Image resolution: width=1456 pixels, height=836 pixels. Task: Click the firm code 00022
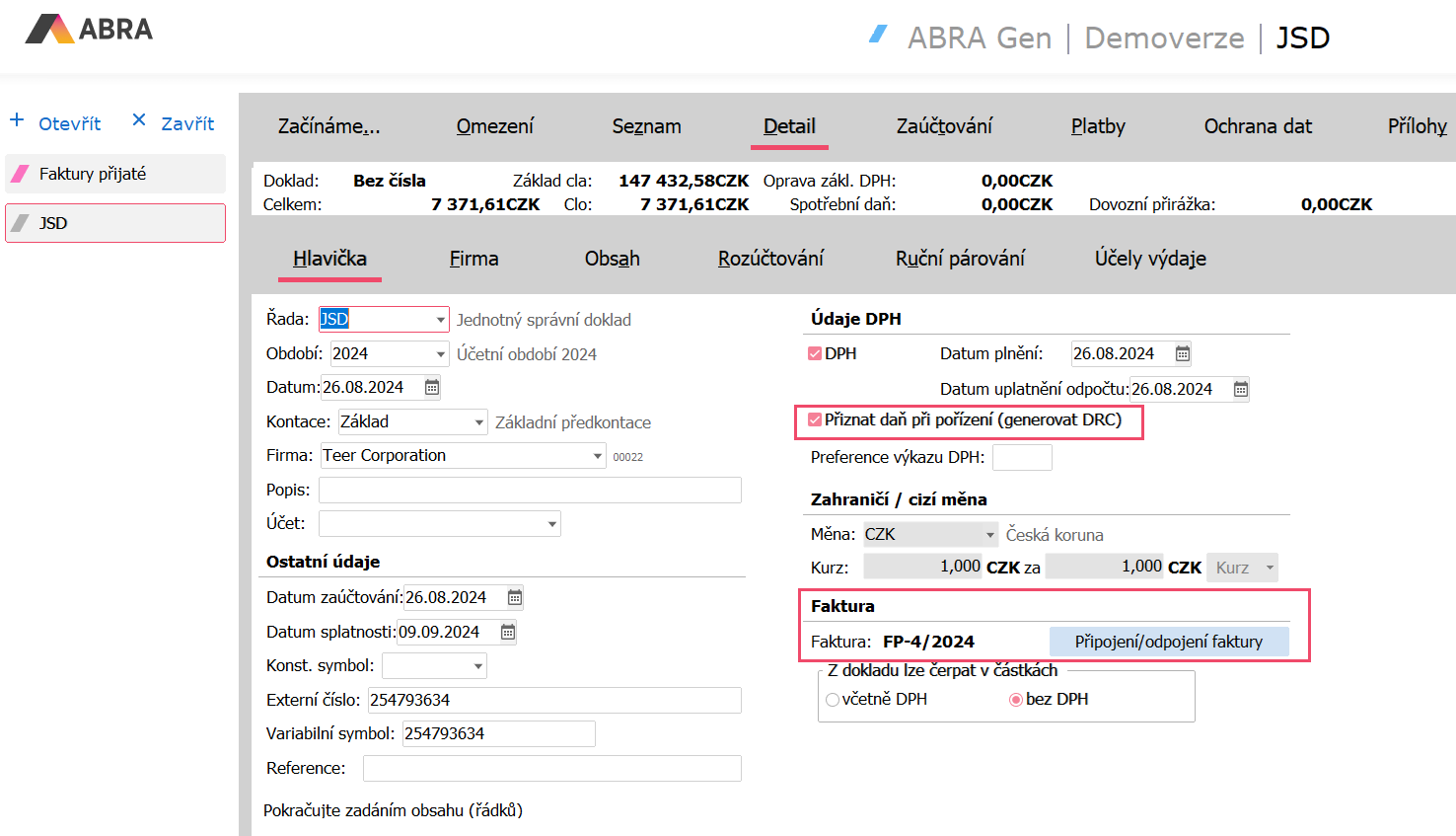[x=628, y=457]
